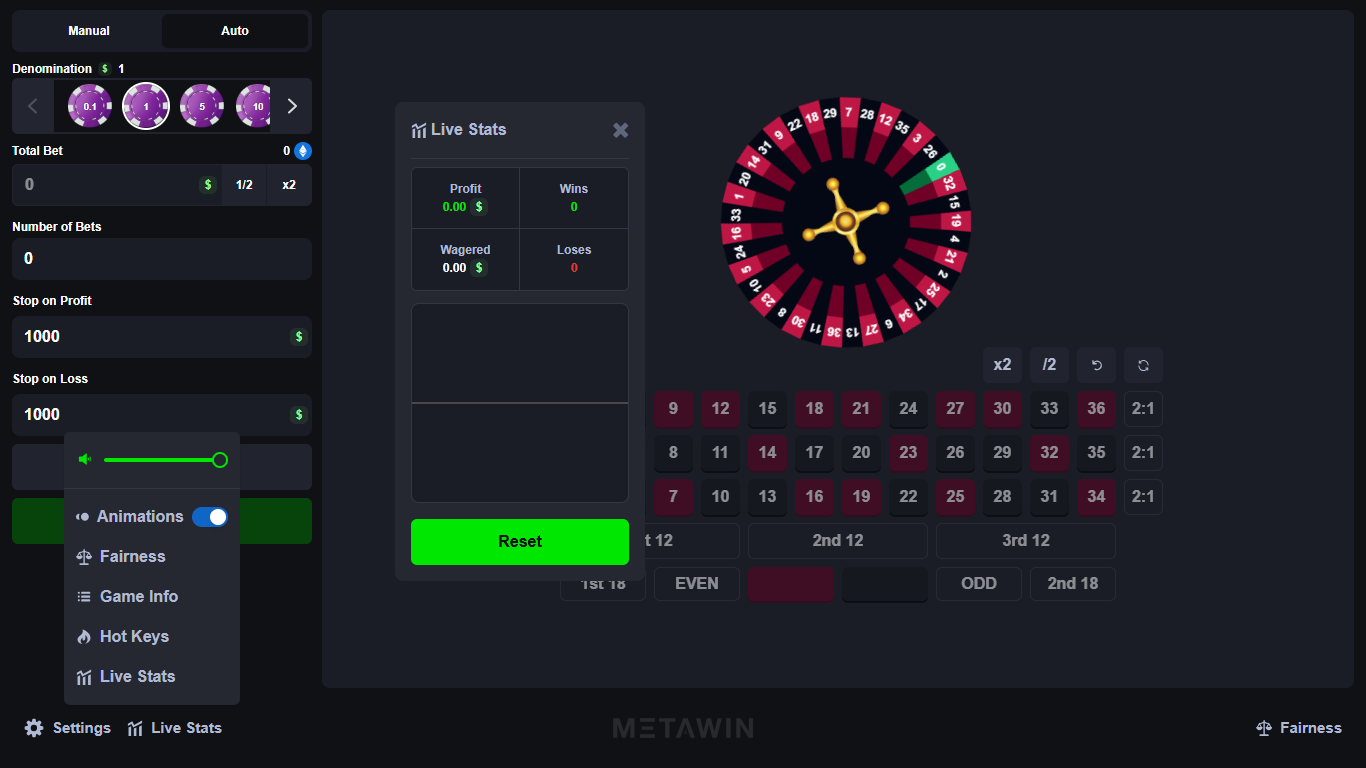Click the right chip carousel arrow
This screenshot has width=1366, height=768.
coord(292,106)
